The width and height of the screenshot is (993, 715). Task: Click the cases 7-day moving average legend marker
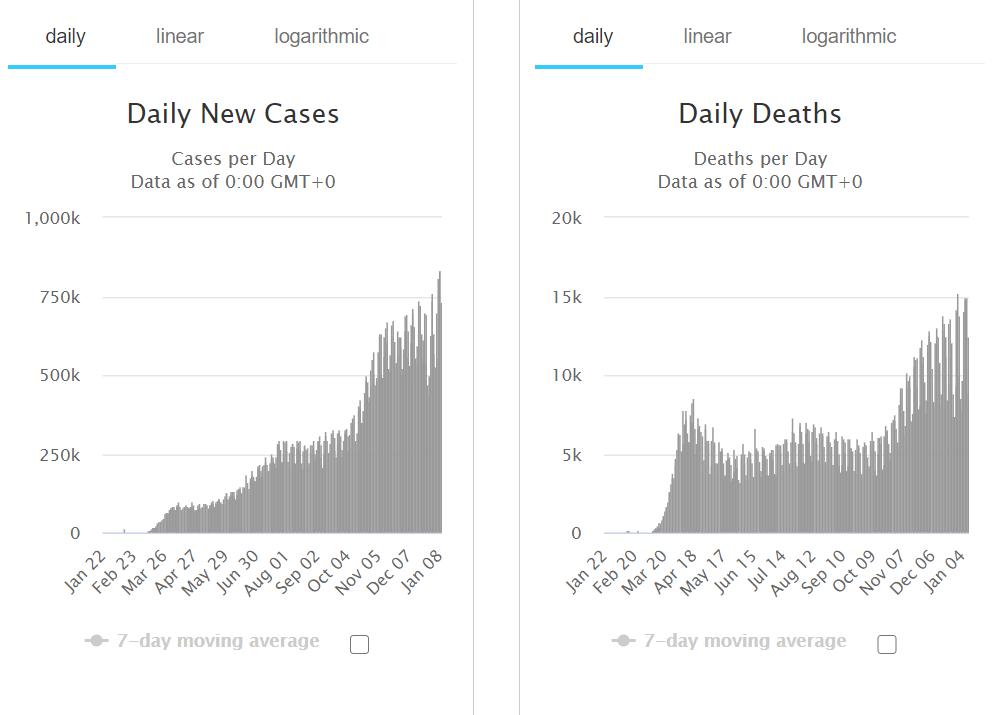96,641
